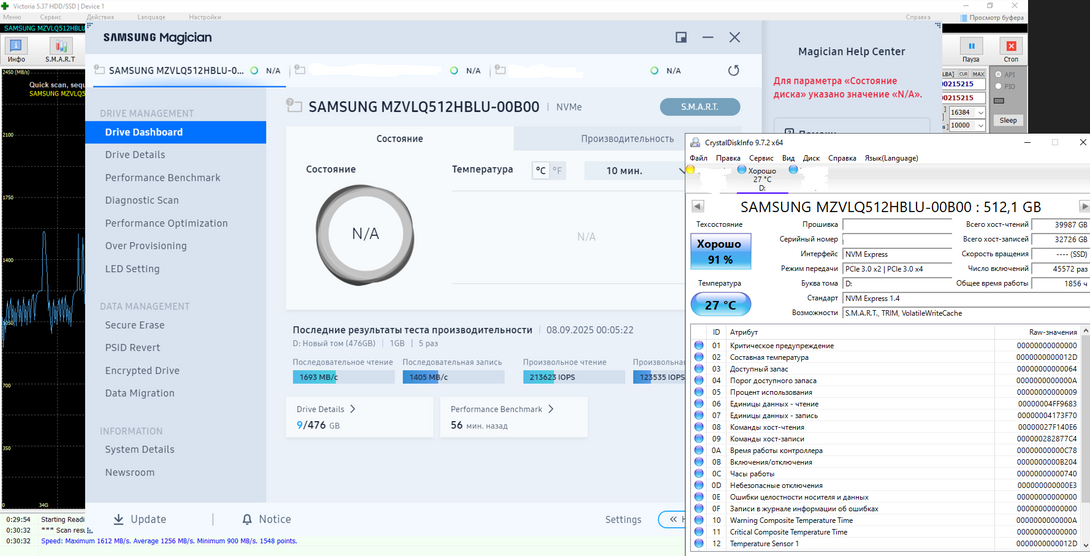Open the 10000 timeout dropdown
The height and width of the screenshot is (556, 1090).
(x=967, y=125)
